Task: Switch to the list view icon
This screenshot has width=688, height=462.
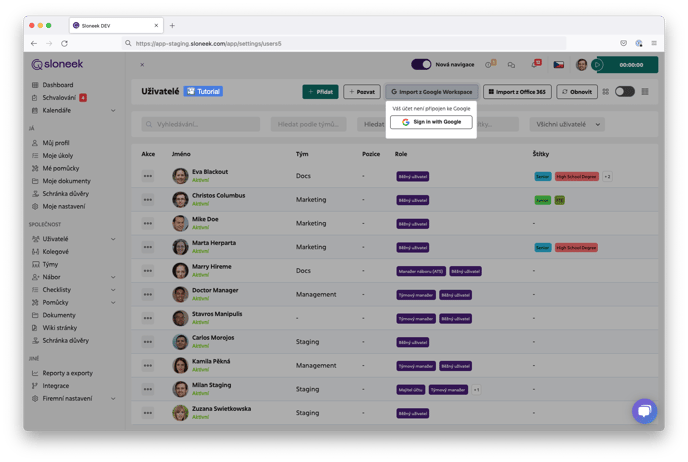Action: pos(645,92)
